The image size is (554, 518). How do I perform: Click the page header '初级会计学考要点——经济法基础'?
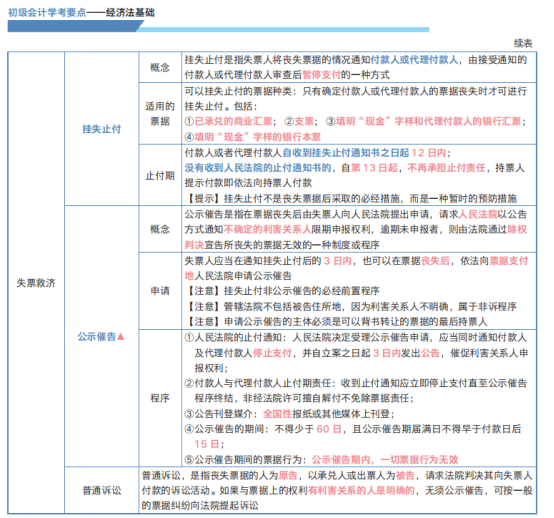81,13
